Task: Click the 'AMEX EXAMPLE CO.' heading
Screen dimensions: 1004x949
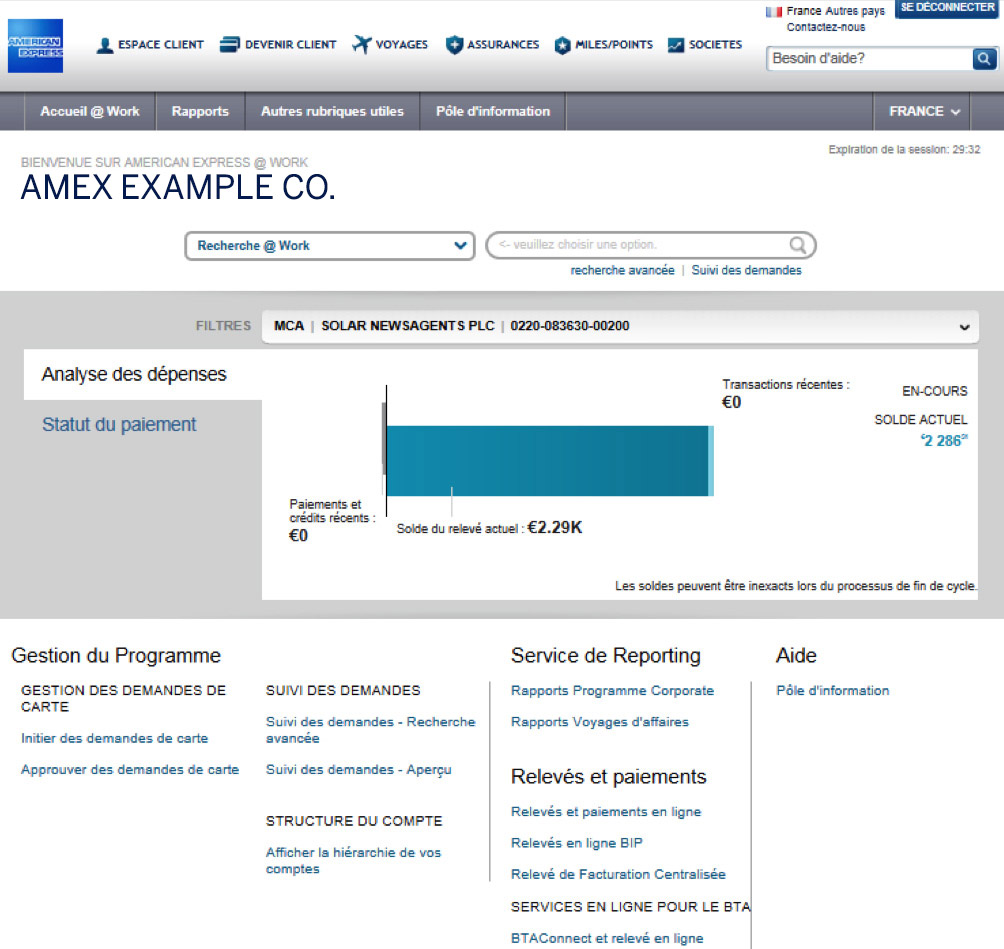Action: (178, 188)
